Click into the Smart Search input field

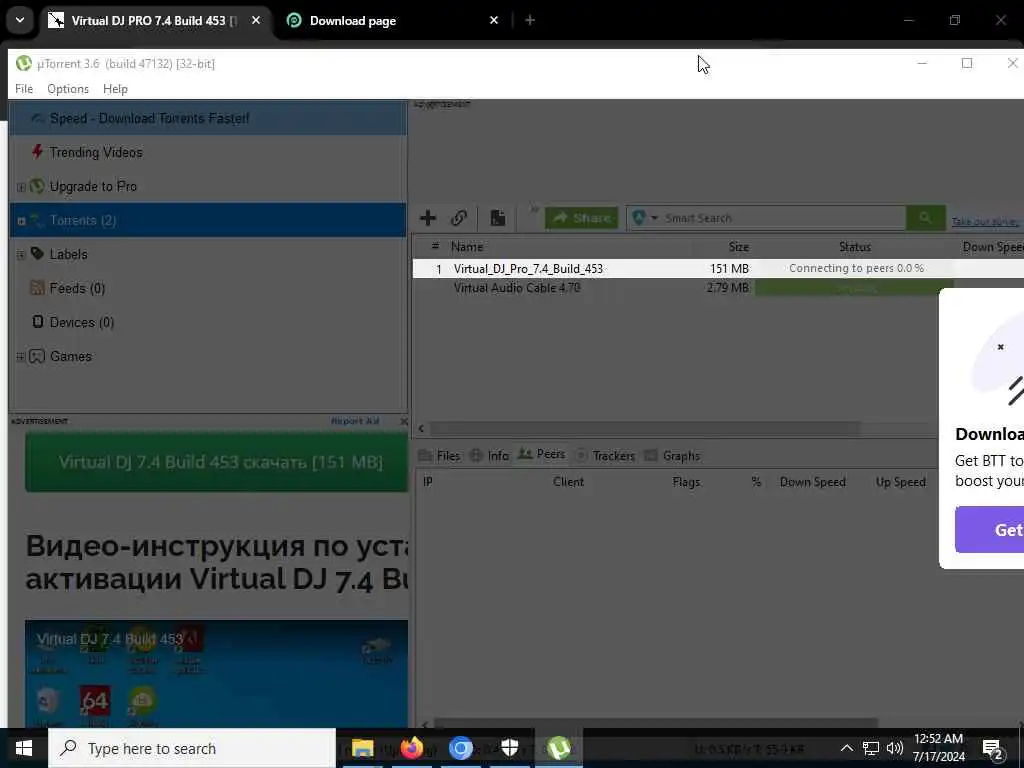[x=782, y=218]
